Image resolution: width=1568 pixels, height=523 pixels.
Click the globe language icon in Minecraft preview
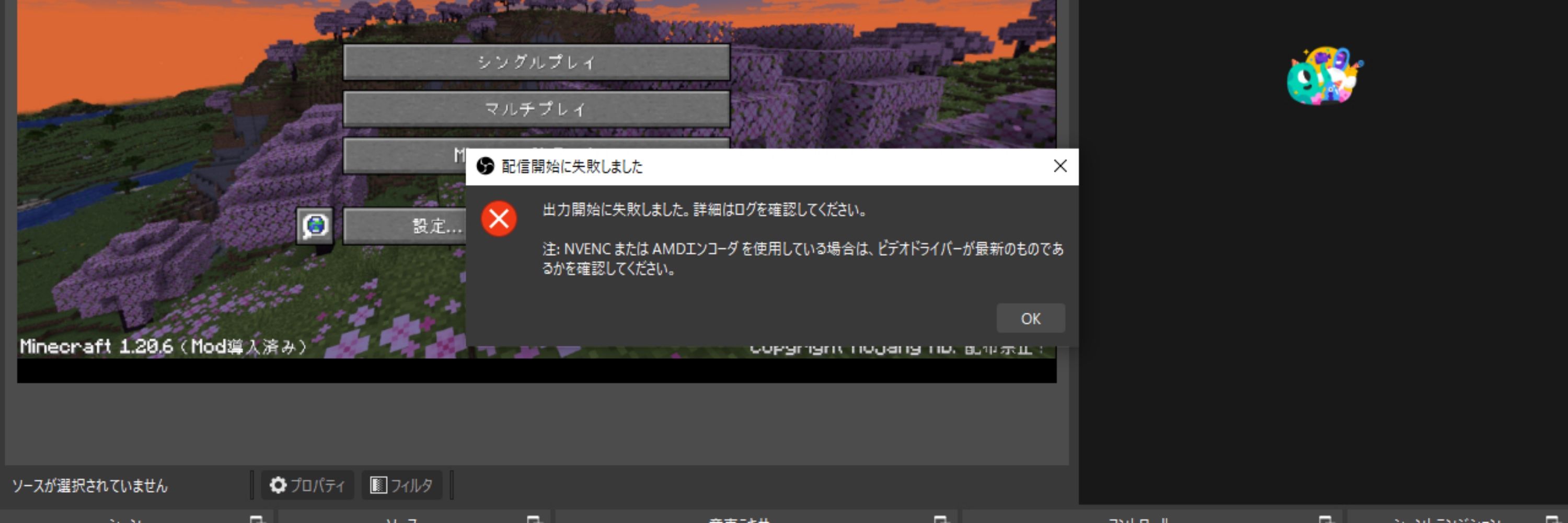click(x=315, y=226)
